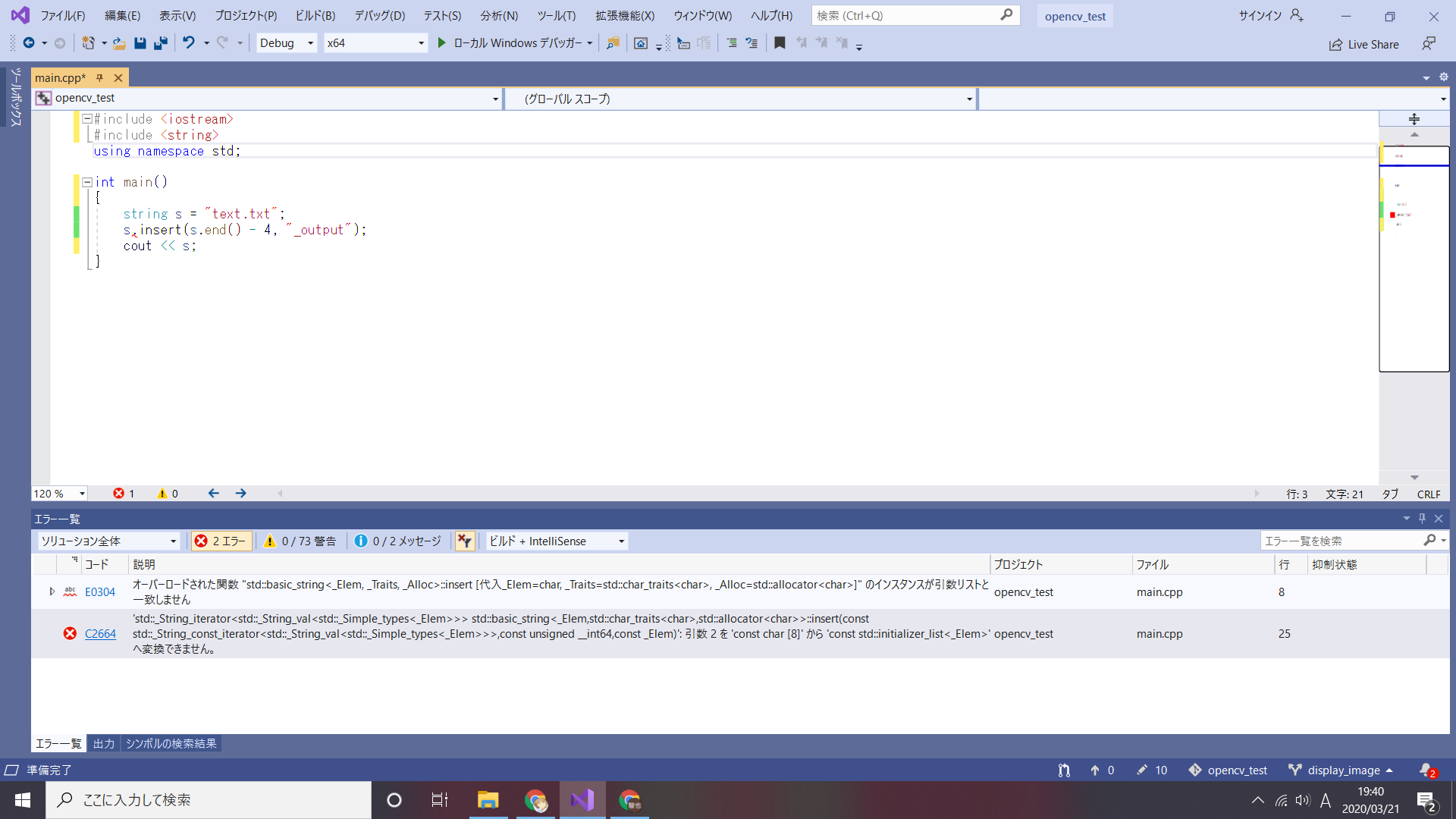Open the Debug configuration dropdown

[287, 43]
